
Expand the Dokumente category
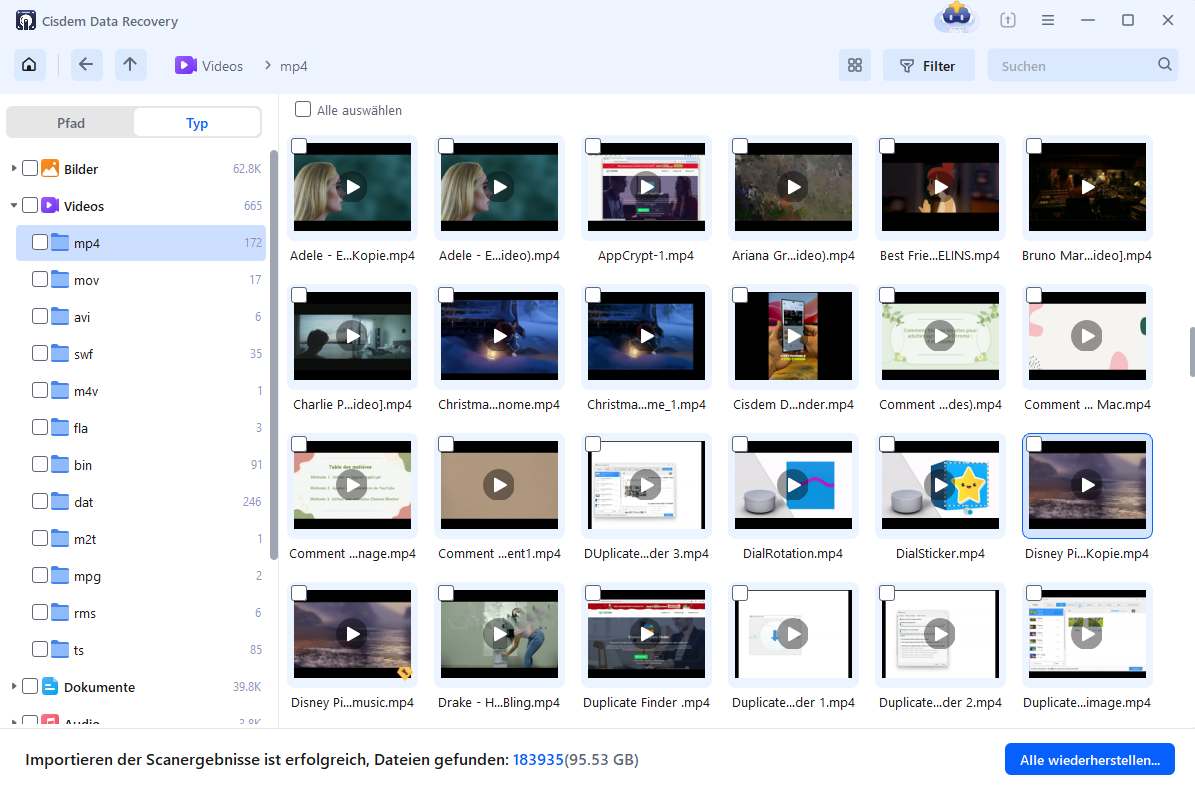click(14, 687)
